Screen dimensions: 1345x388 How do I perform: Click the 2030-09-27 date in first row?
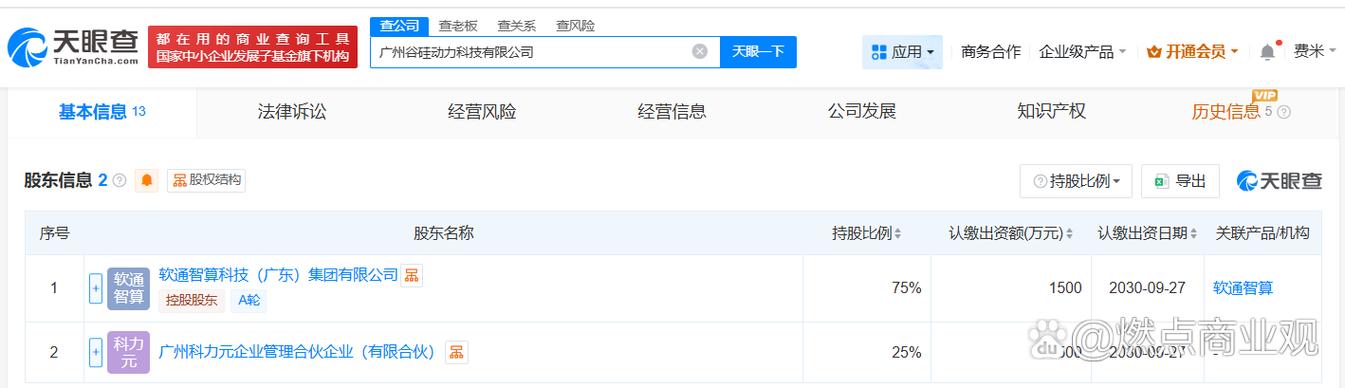[x=1147, y=288]
